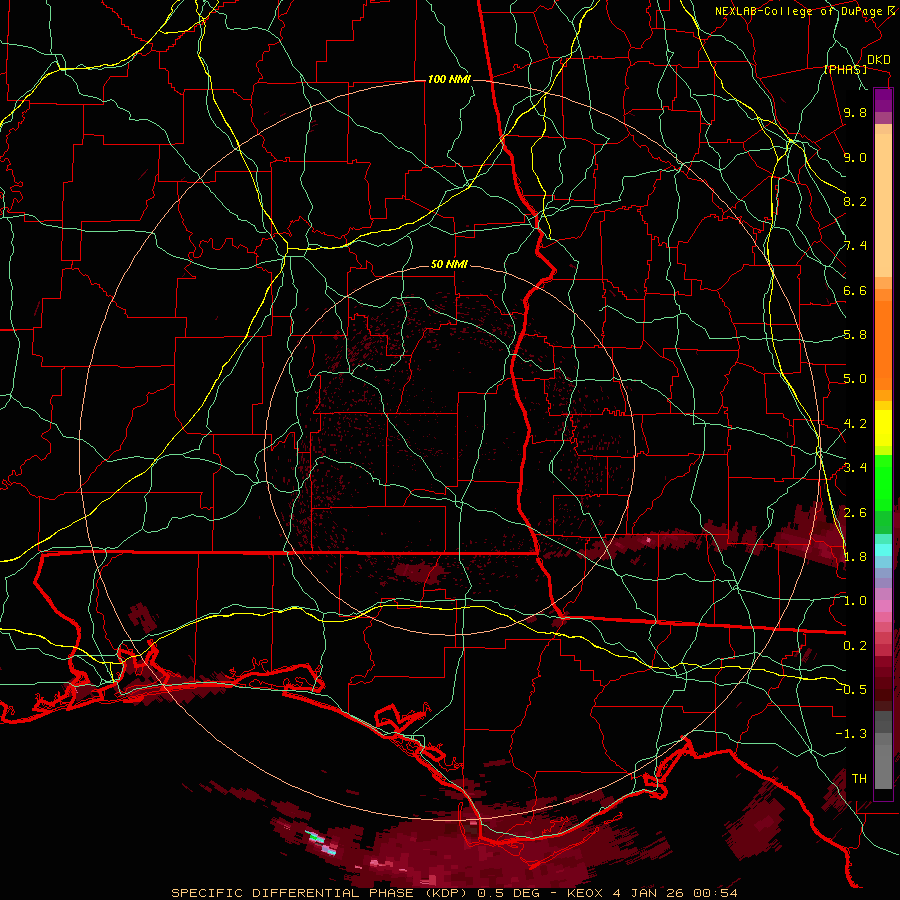The height and width of the screenshot is (900, 900).
Task: Click the 9.0 value on color scale
Action: pyautogui.click(x=855, y=157)
